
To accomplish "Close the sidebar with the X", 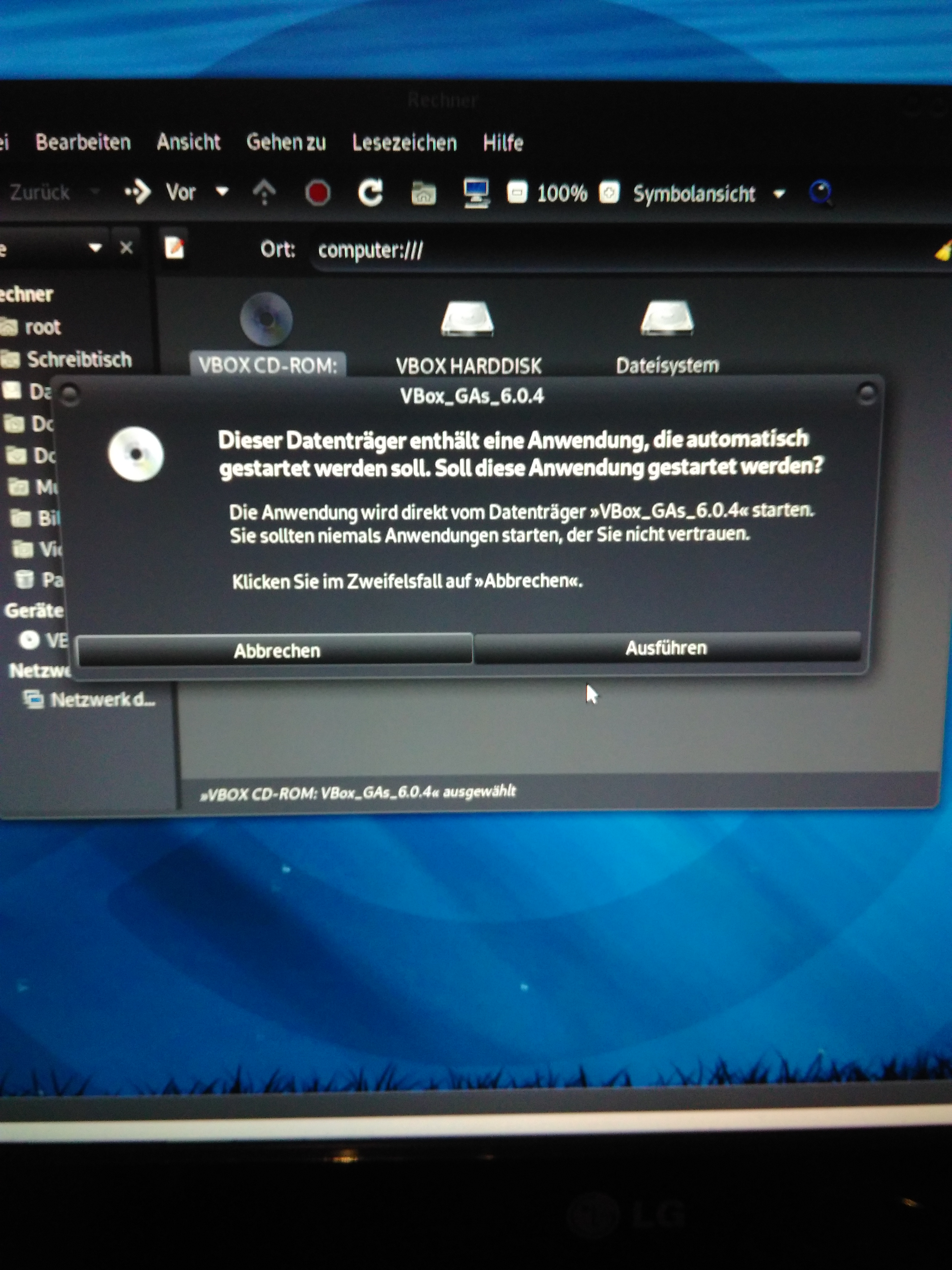I will 127,248.
